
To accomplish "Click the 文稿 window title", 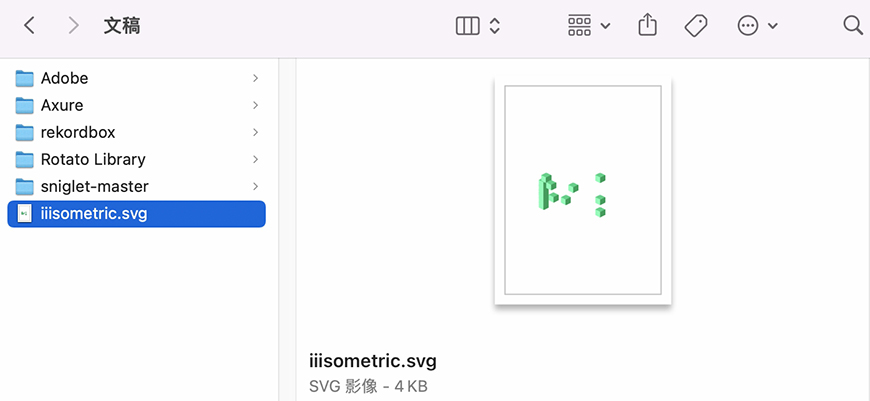I will pyautogui.click(x=122, y=26).
